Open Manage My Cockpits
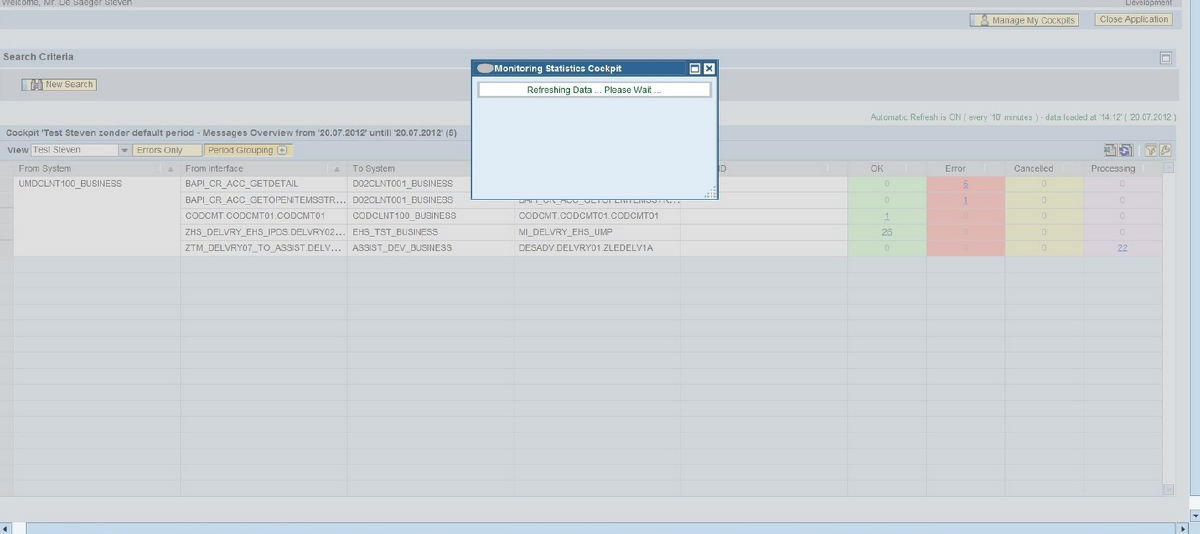The height and width of the screenshot is (534, 1200). point(1025,20)
